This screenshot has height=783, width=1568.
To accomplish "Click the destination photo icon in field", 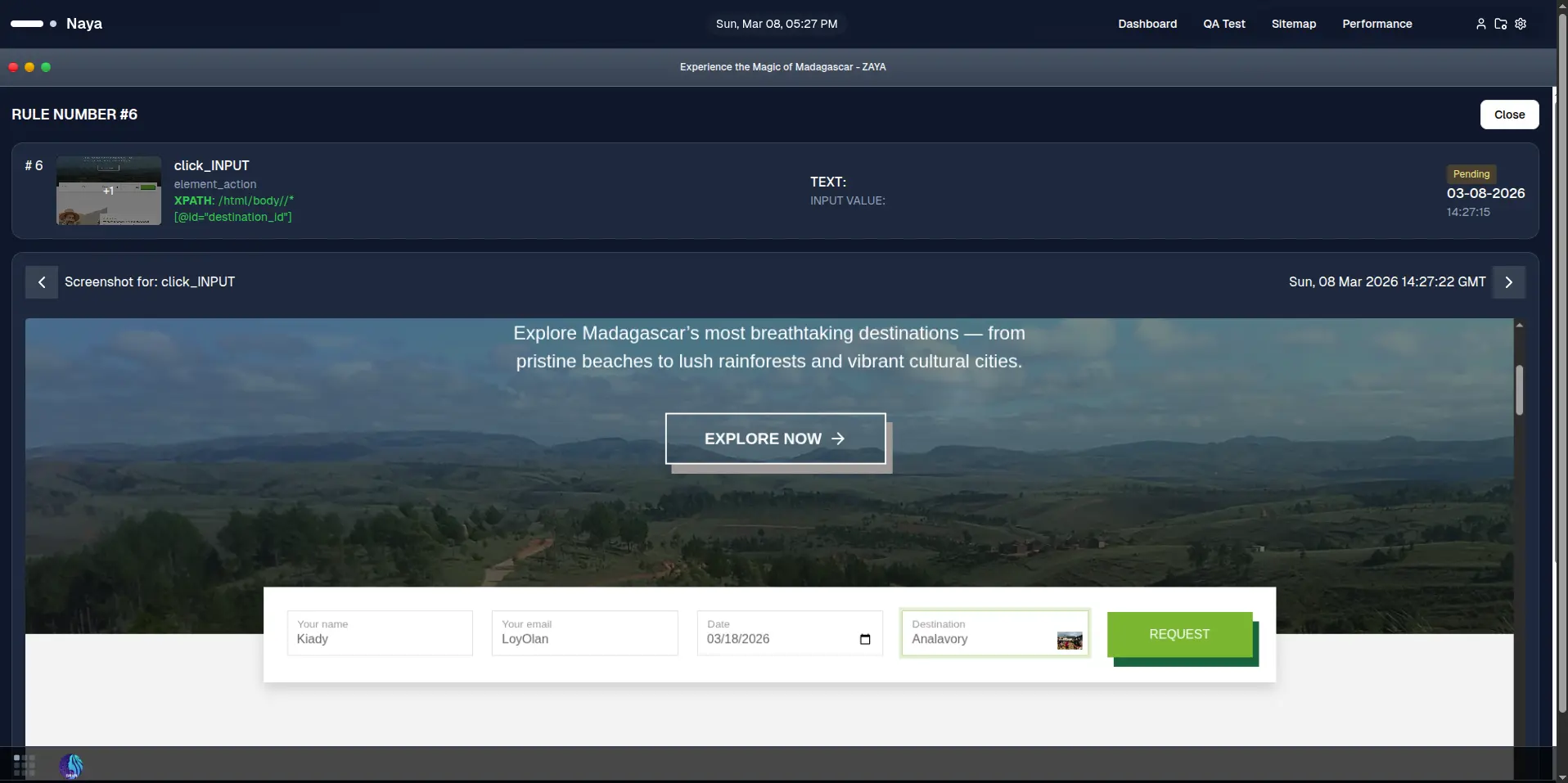I will (1069, 641).
